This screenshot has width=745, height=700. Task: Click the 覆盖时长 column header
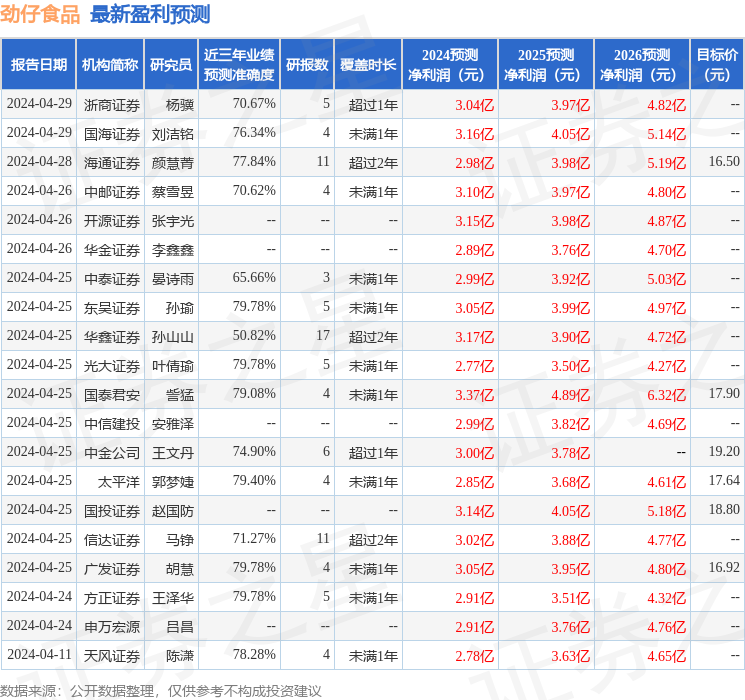pos(368,65)
